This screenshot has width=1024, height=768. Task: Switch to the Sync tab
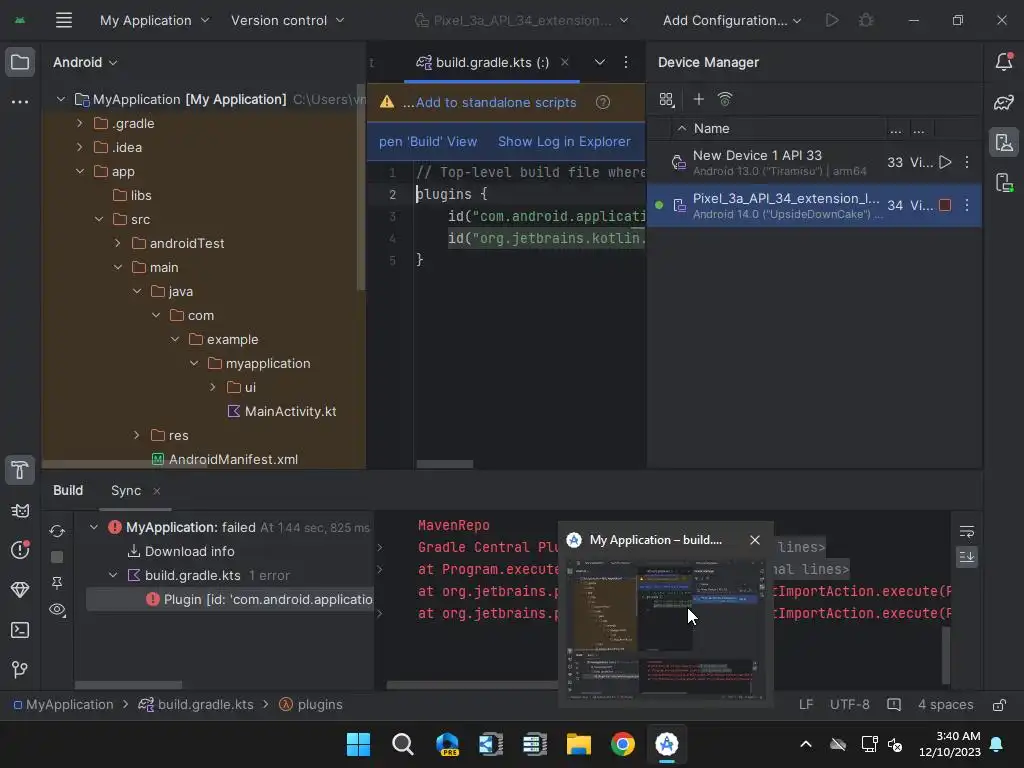tap(126, 490)
